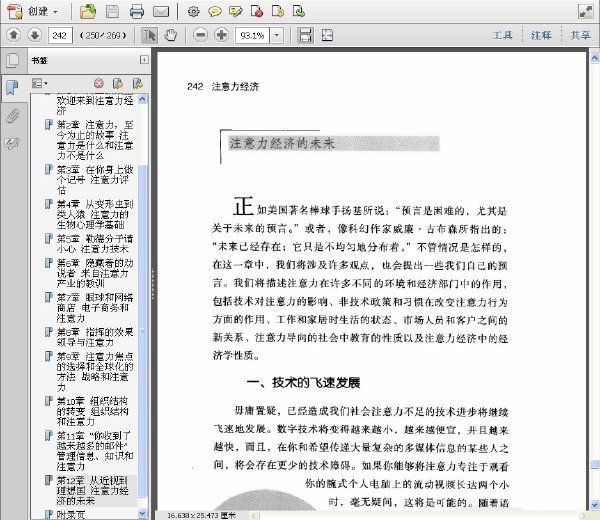Zoom in with plus button
The image size is (600, 520).
click(x=221, y=35)
